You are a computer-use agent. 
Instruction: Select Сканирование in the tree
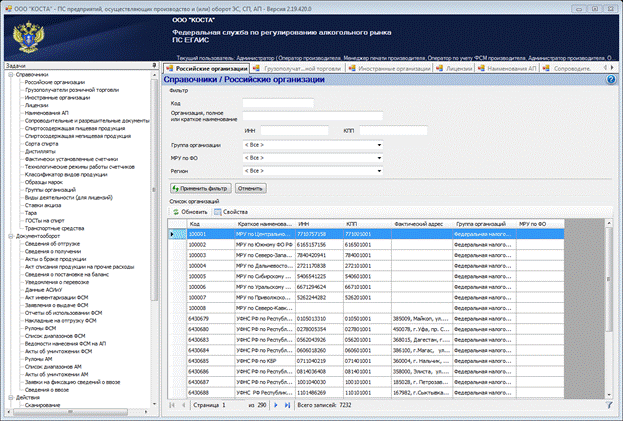click(x=43, y=405)
